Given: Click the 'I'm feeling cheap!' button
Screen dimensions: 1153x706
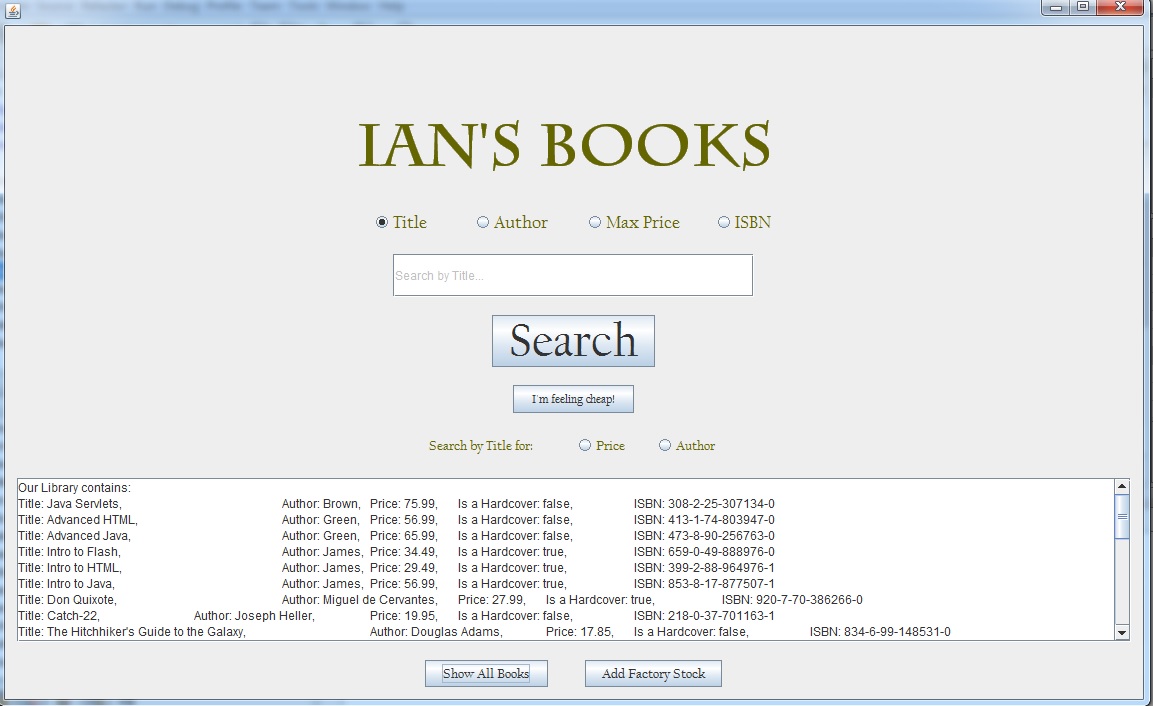Looking at the screenshot, I should (573, 398).
